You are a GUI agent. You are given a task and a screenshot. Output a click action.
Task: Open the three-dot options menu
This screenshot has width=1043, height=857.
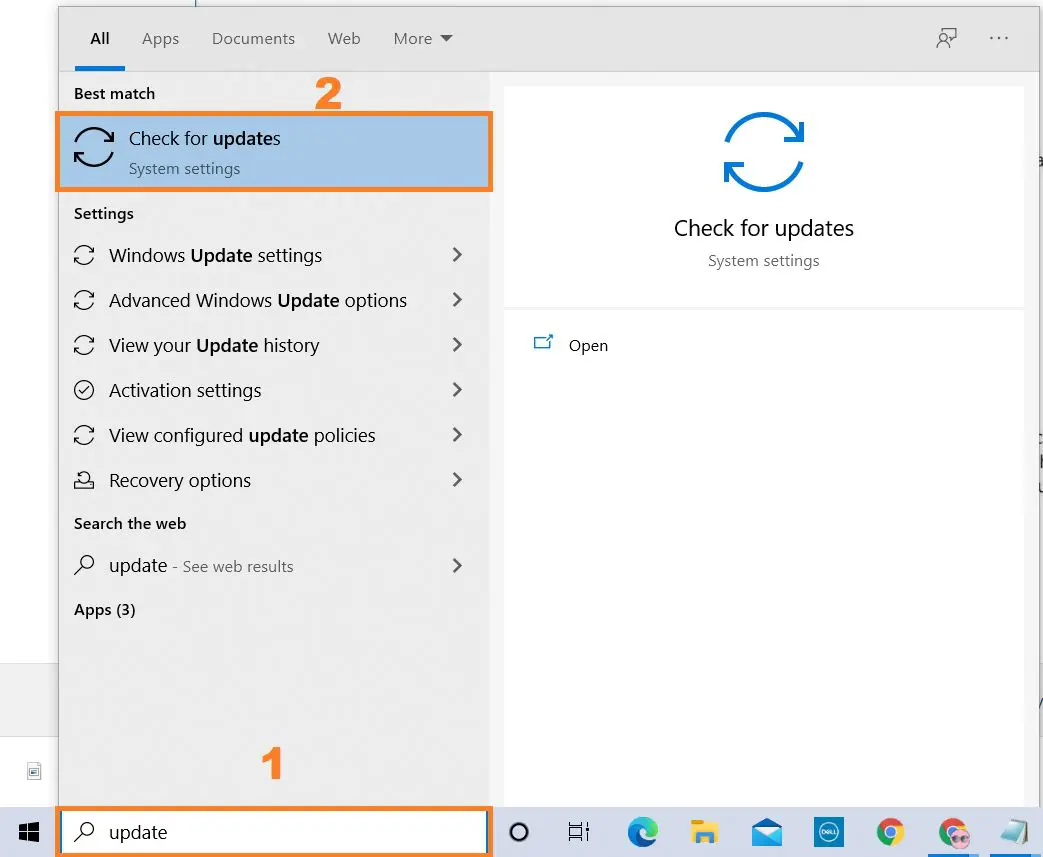998,39
